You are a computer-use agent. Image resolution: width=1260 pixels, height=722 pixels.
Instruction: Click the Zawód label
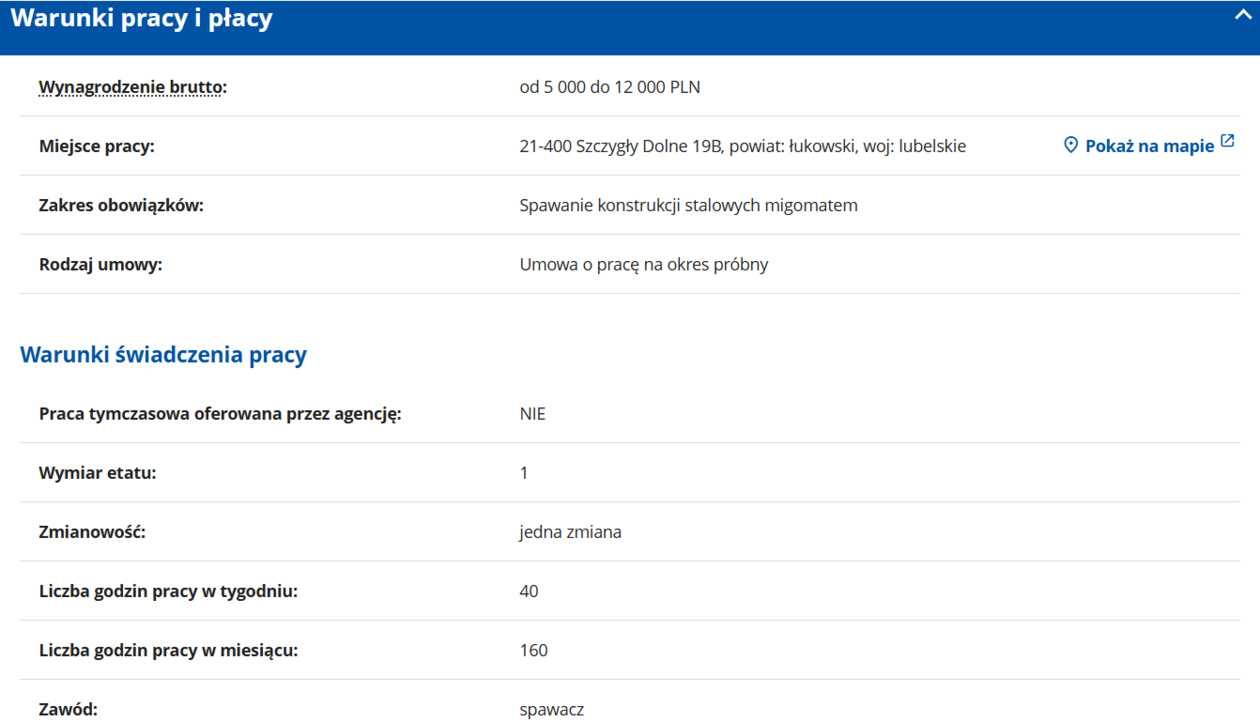coord(68,710)
